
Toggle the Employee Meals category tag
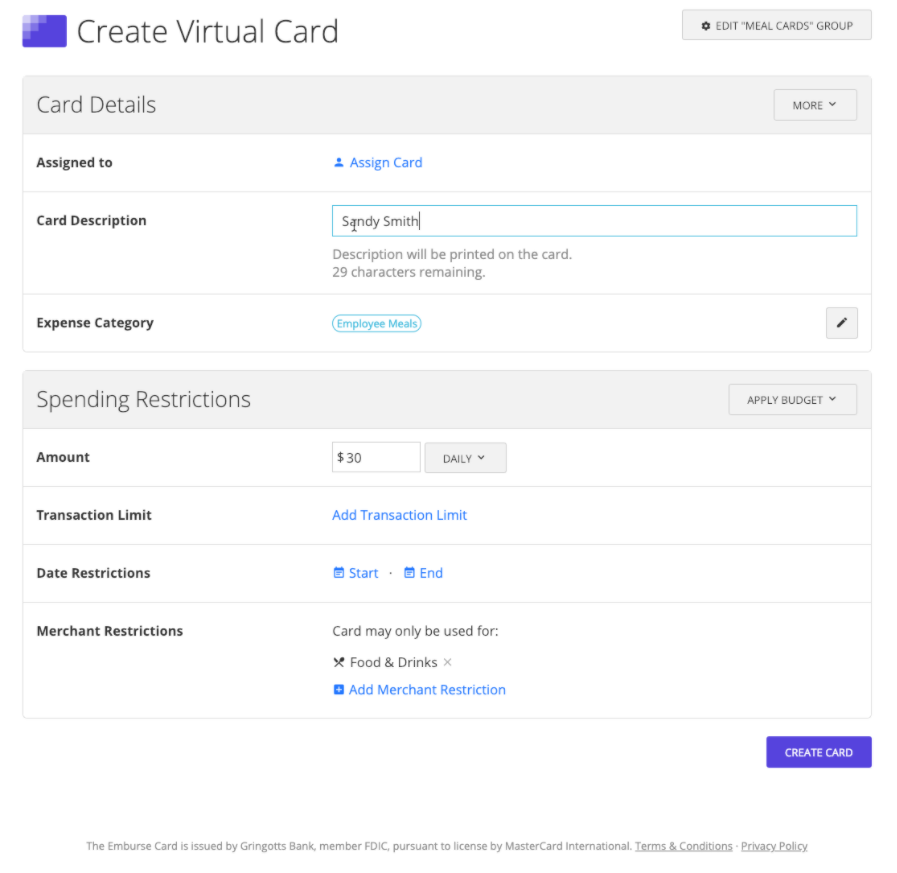pos(376,322)
